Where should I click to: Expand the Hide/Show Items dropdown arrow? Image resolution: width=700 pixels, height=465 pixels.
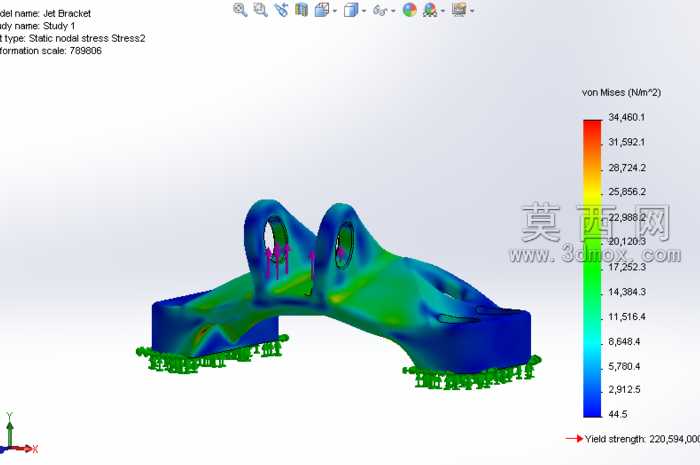(x=393, y=11)
